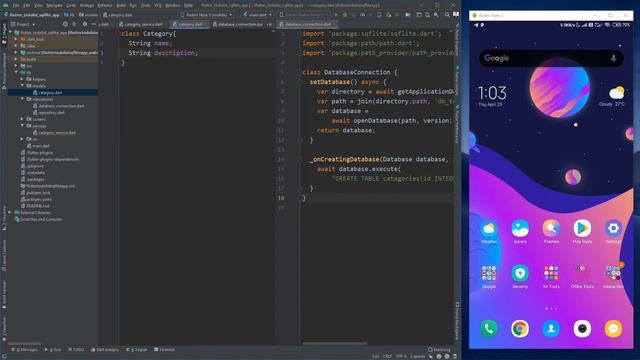Click the CRLF line separator status entry
This screenshot has height=360, width=640.
click(387, 356)
